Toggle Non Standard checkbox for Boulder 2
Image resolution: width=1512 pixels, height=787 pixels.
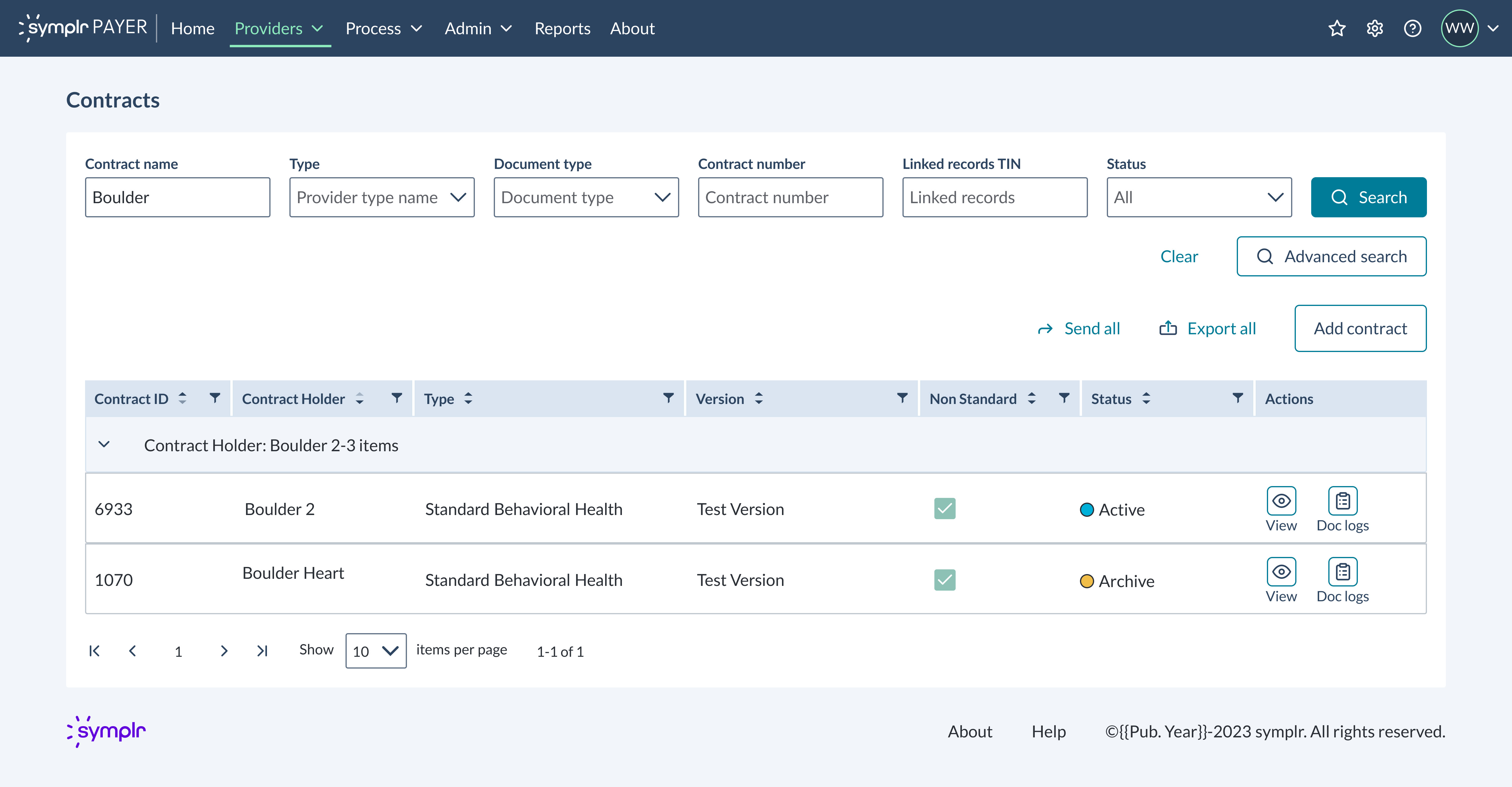coord(944,509)
